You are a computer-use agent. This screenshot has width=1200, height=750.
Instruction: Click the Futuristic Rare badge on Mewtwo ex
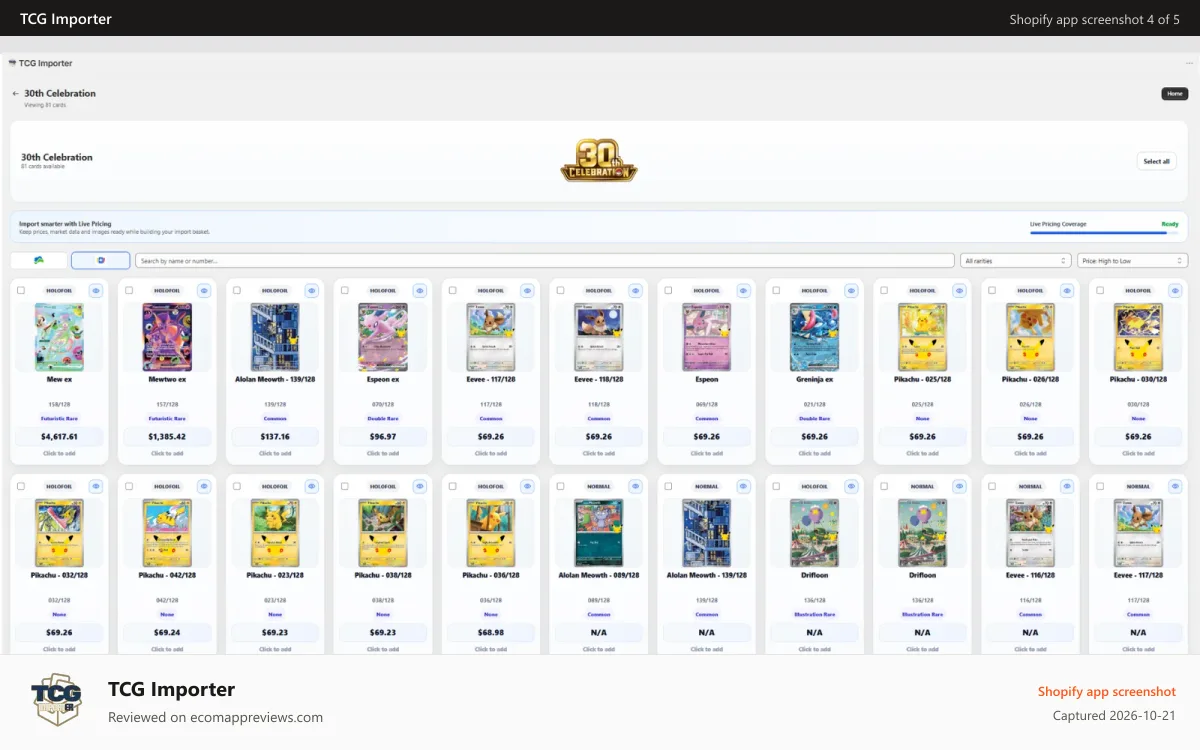(x=167, y=419)
